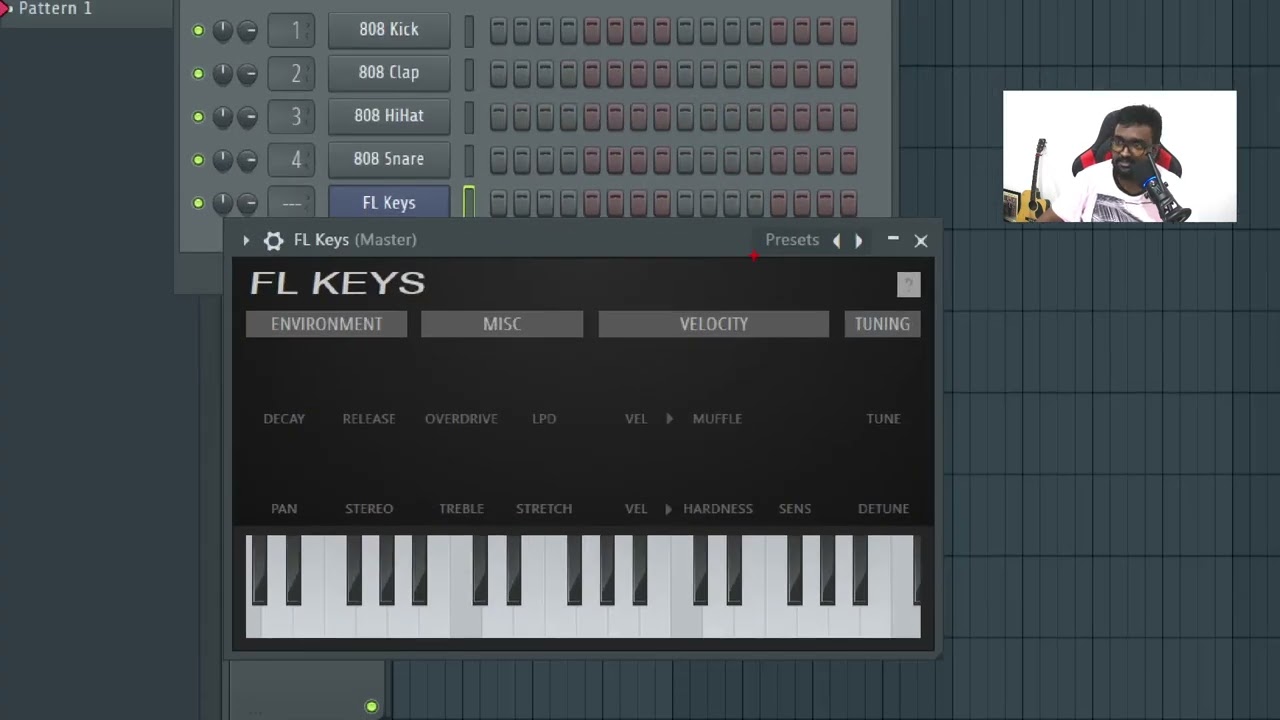Toggle last step of the 808 Snare row
Viewport: 1280px width, 720px height.
click(x=849, y=159)
